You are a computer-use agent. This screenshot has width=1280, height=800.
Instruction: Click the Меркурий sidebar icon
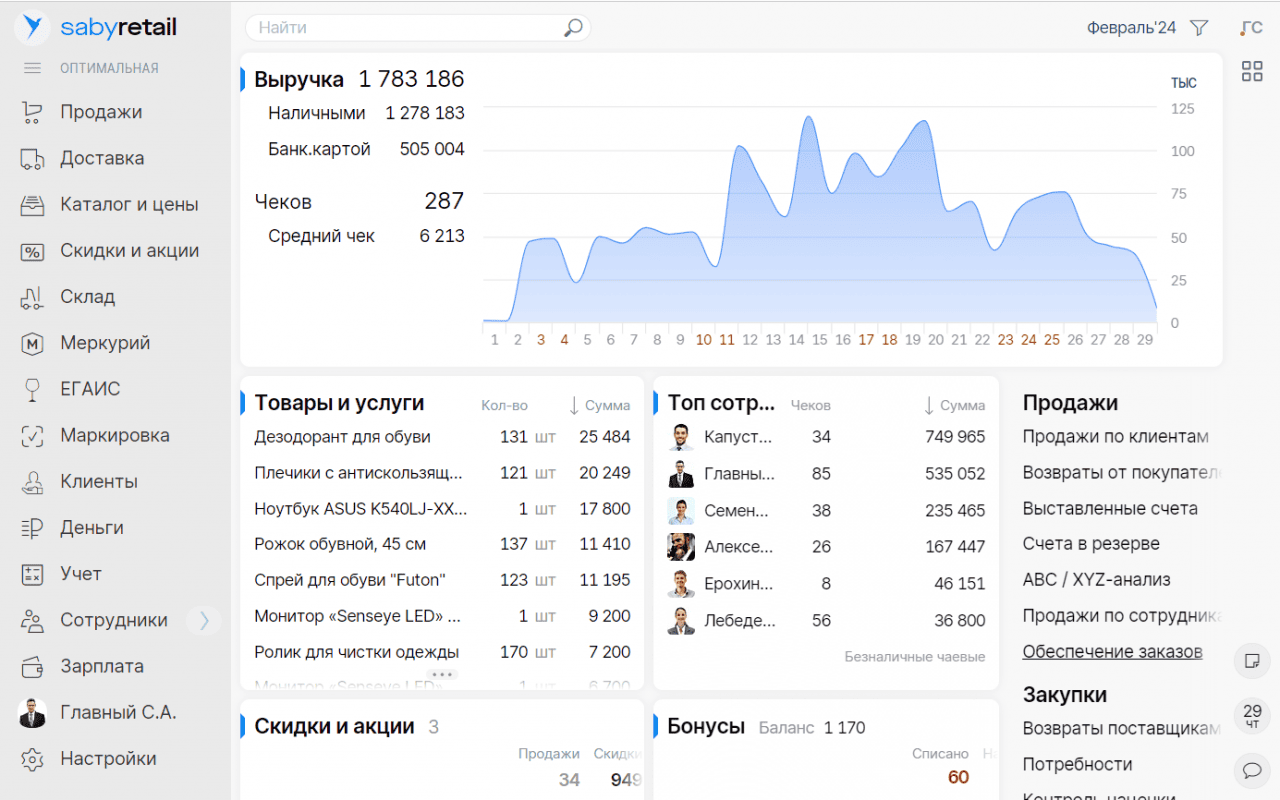[x=33, y=343]
